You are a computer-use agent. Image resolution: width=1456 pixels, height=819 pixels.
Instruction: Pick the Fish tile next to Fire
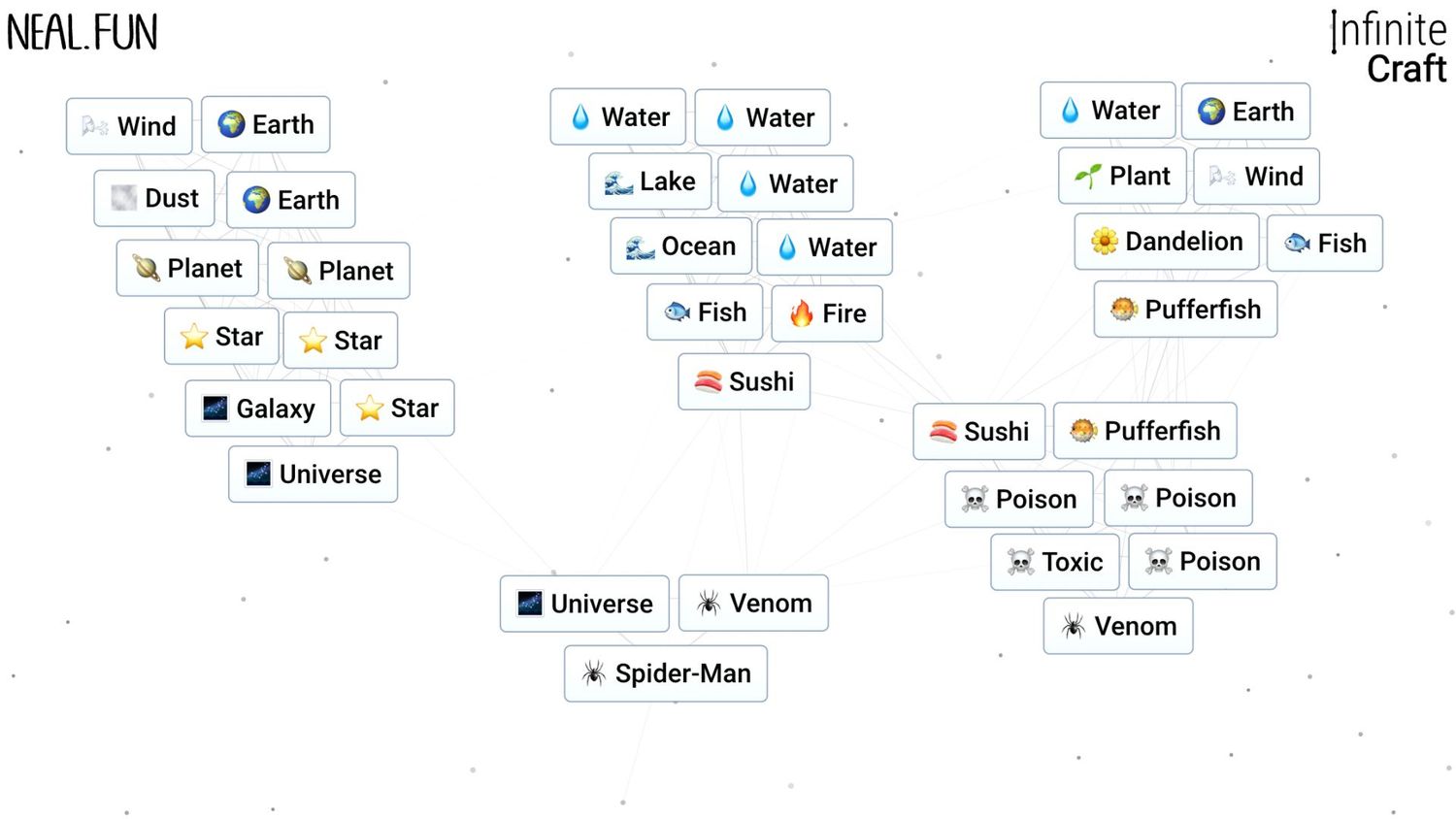tap(705, 312)
